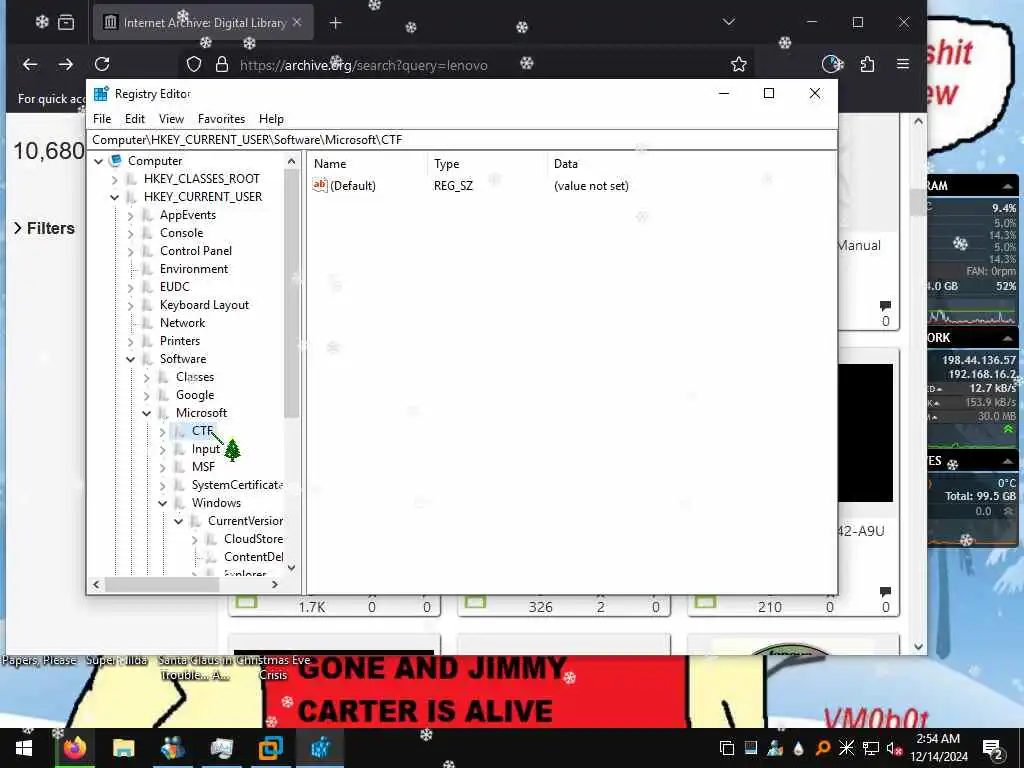
Task: Select the Printers key
Action: tap(180, 341)
